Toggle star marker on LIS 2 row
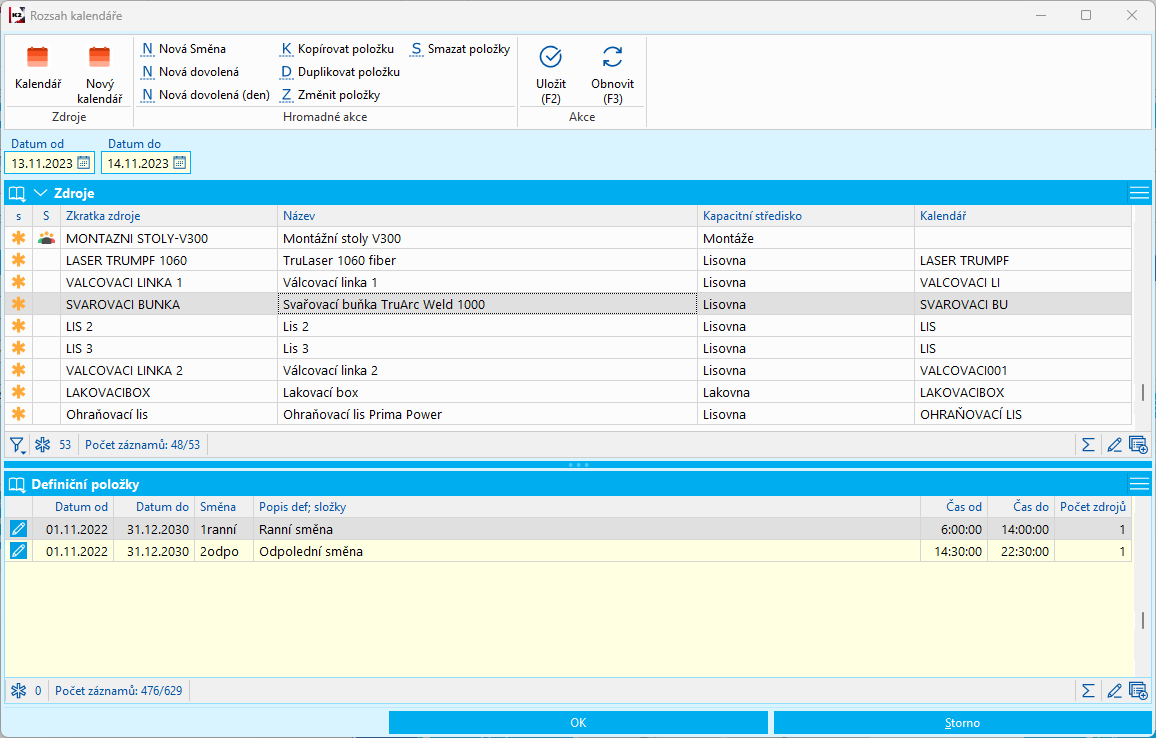1156x738 pixels. [17, 327]
